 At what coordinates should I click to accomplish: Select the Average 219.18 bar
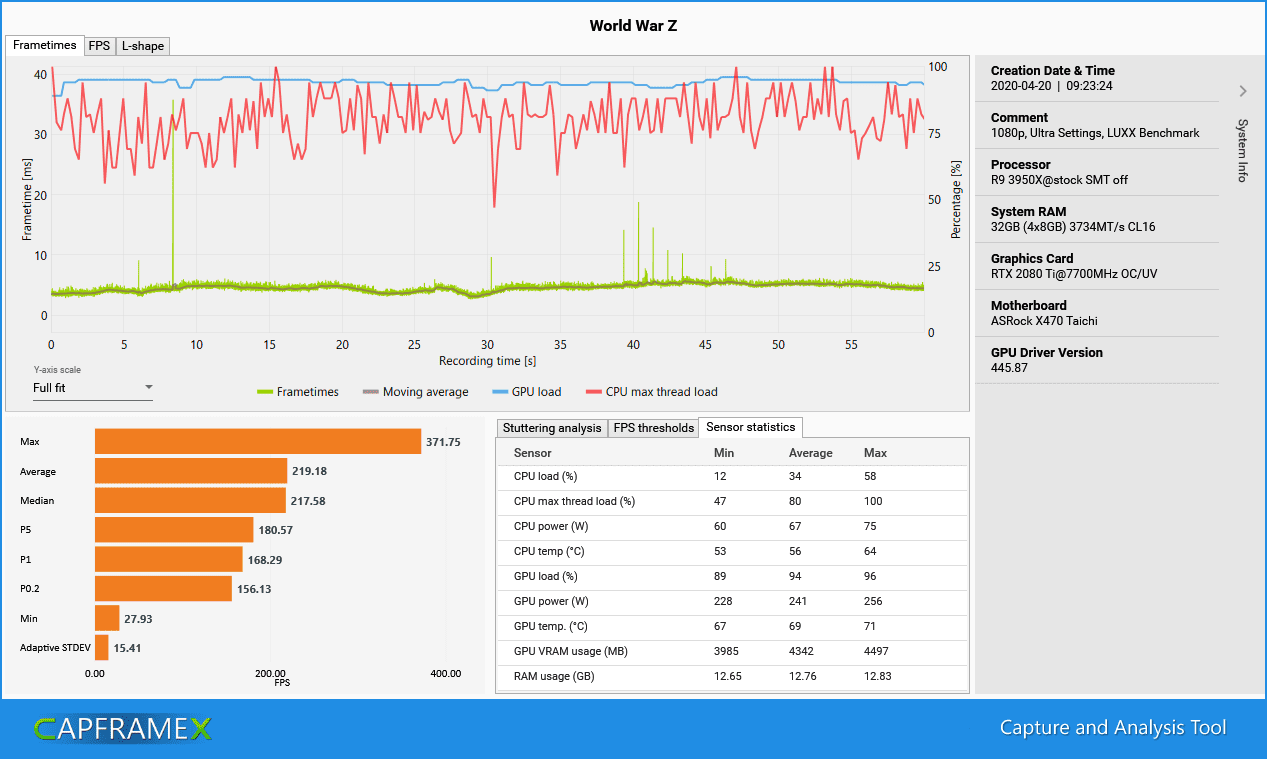click(191, 471)
